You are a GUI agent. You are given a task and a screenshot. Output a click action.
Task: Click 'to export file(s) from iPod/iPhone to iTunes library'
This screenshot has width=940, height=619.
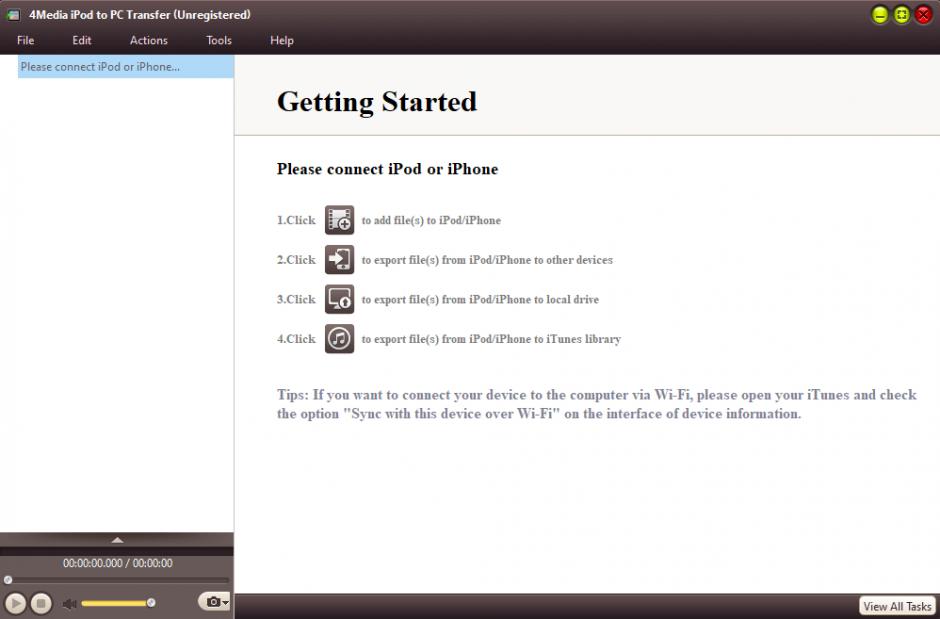pos(491,339)
